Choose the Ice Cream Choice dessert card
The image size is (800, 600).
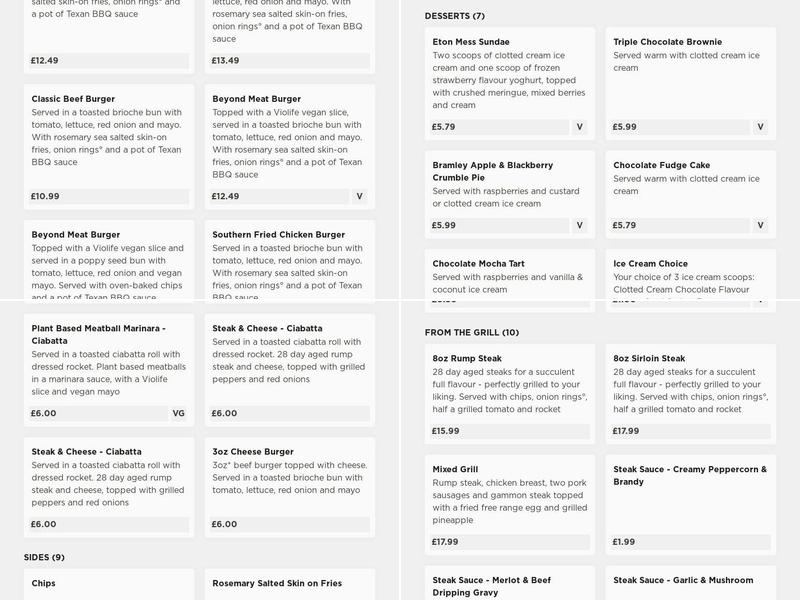[x=691, y=280]
